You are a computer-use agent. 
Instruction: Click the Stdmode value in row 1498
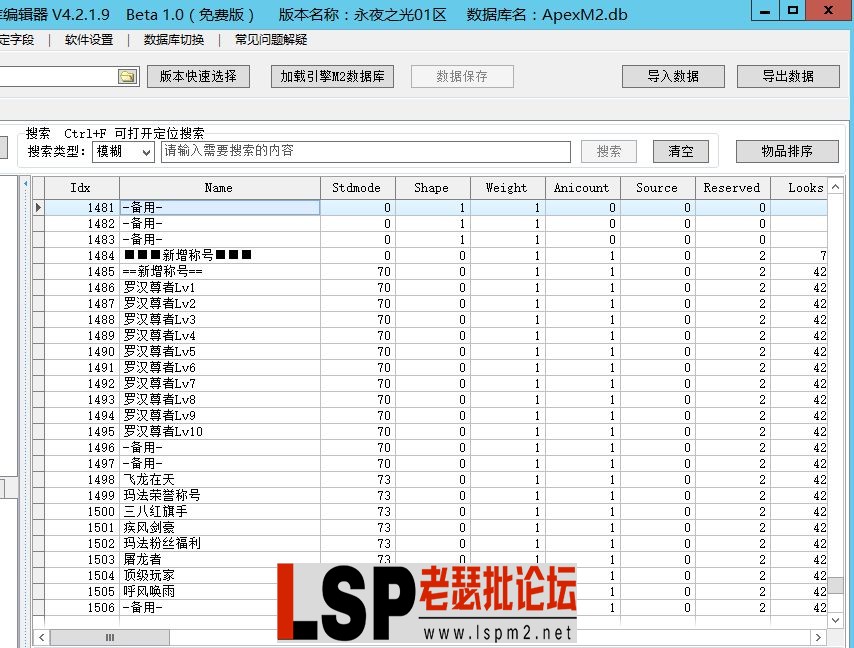[357, 480]
